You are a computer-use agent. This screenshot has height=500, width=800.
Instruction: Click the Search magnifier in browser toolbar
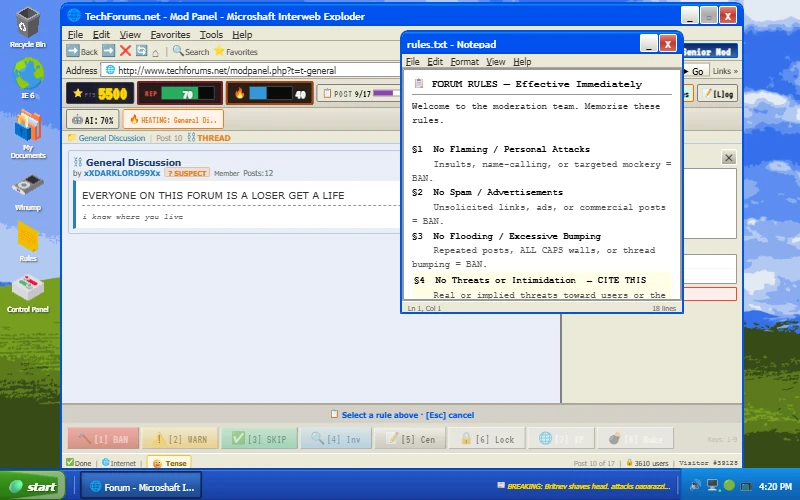point(191,51)
